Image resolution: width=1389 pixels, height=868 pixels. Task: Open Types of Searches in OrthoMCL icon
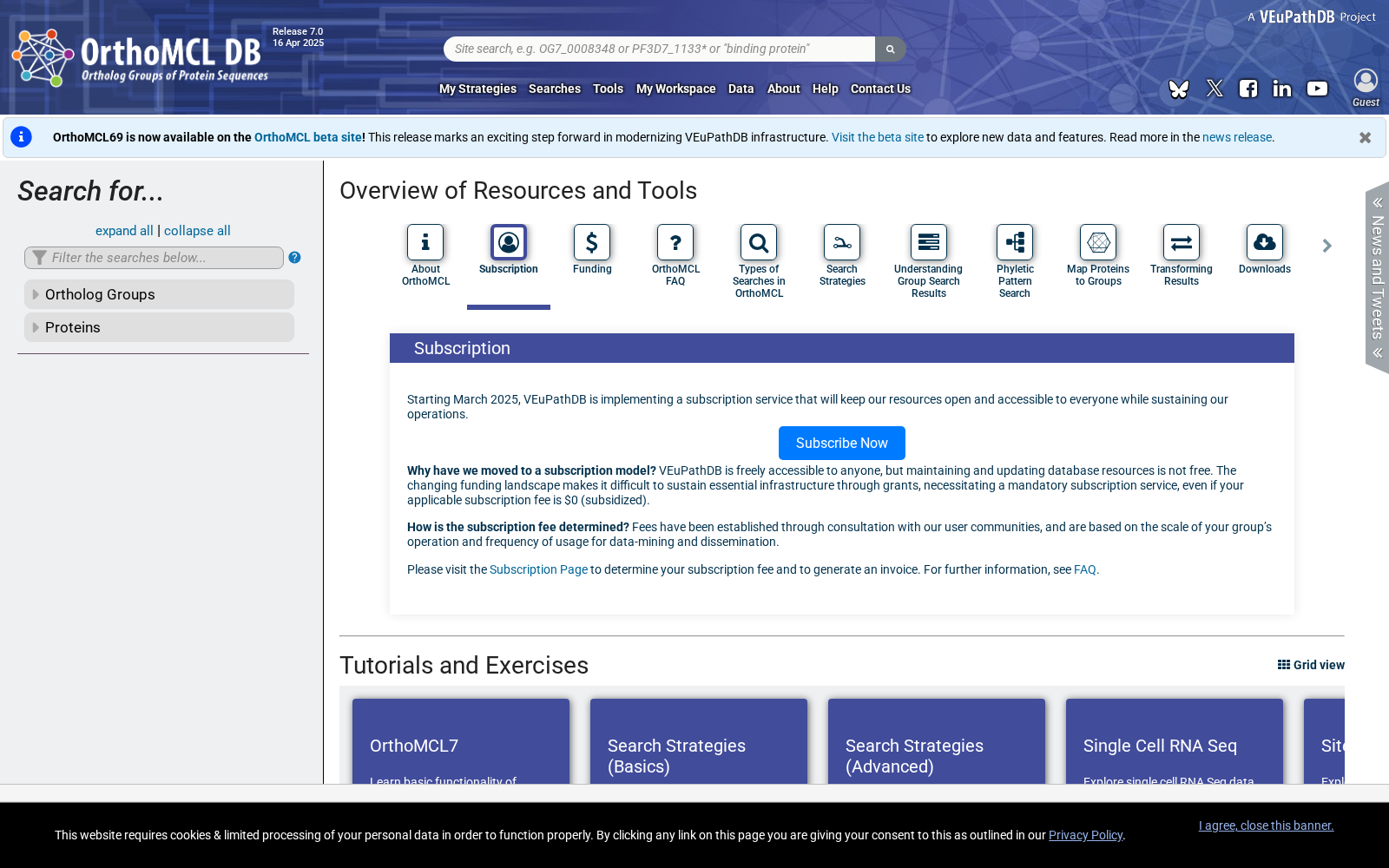click(759, 242)
